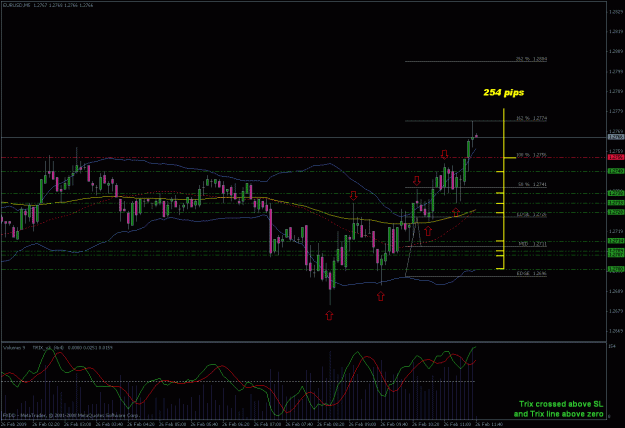This screenshot has width=625, height=428.
Task: Select the EURUSD,M5 chart title text
Action: pyautogui.click(x=16, y=5)
